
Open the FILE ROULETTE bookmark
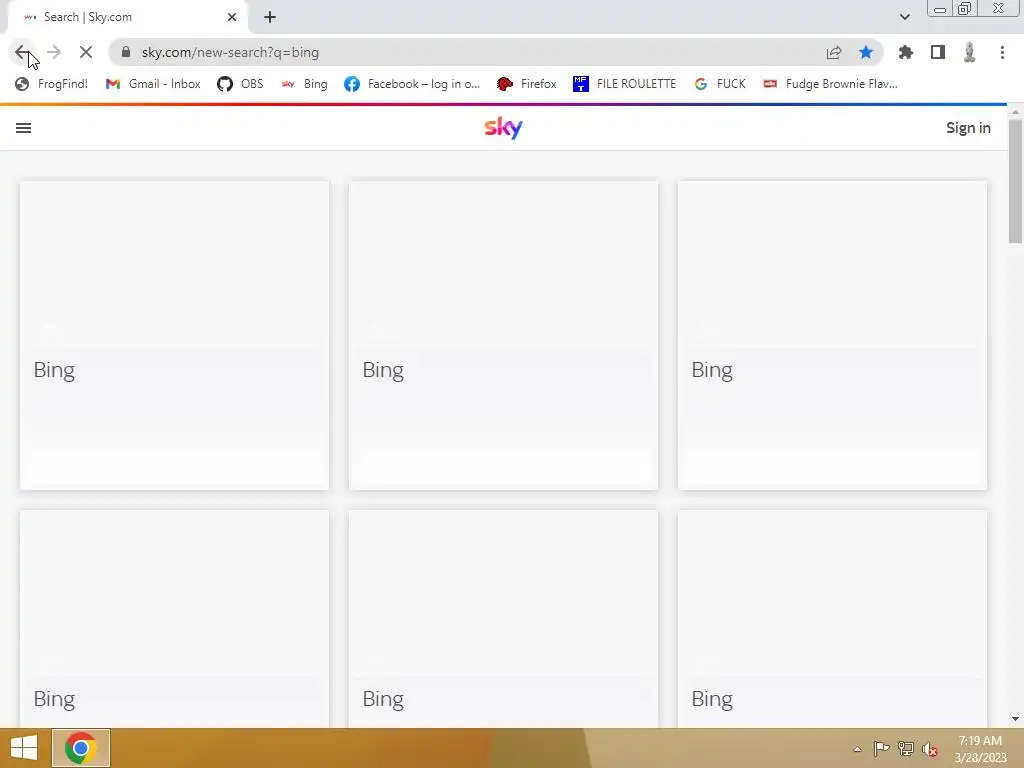tap(624, 84)
